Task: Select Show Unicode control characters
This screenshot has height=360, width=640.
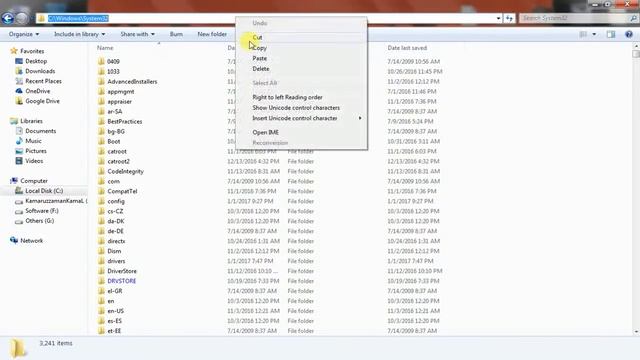Action: coord(301,108)
